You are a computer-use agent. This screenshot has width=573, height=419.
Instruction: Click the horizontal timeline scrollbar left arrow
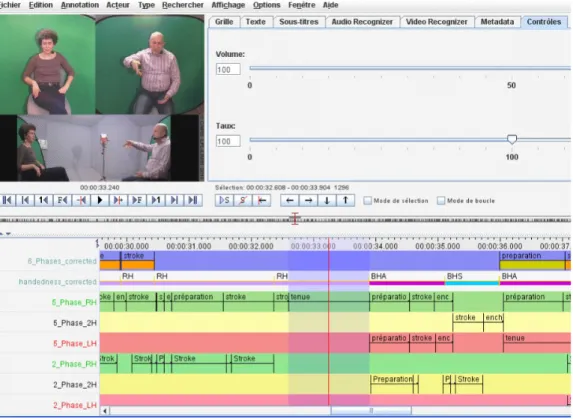point(105,411)
